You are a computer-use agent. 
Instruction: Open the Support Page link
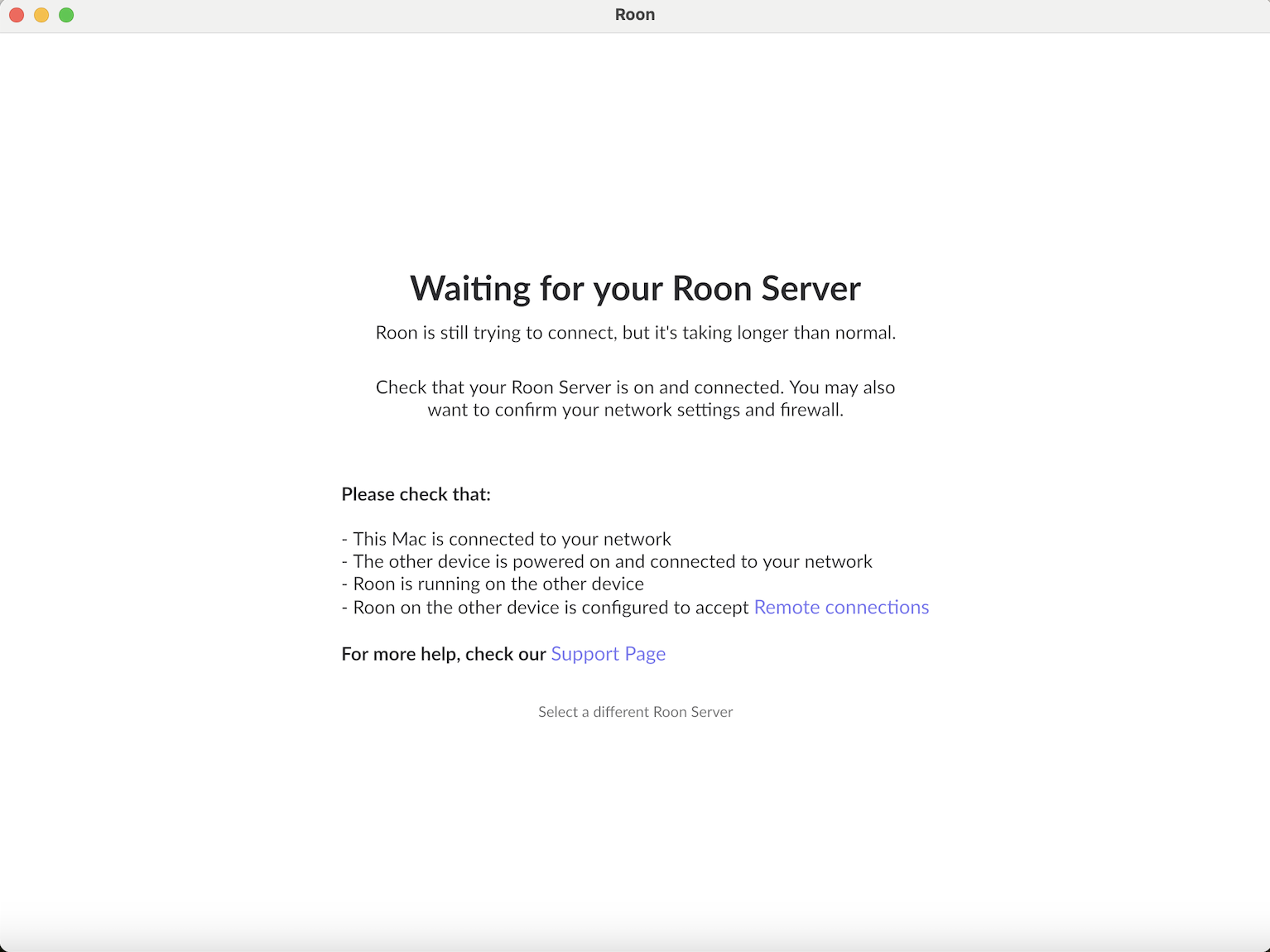click(x=609, y=654)
